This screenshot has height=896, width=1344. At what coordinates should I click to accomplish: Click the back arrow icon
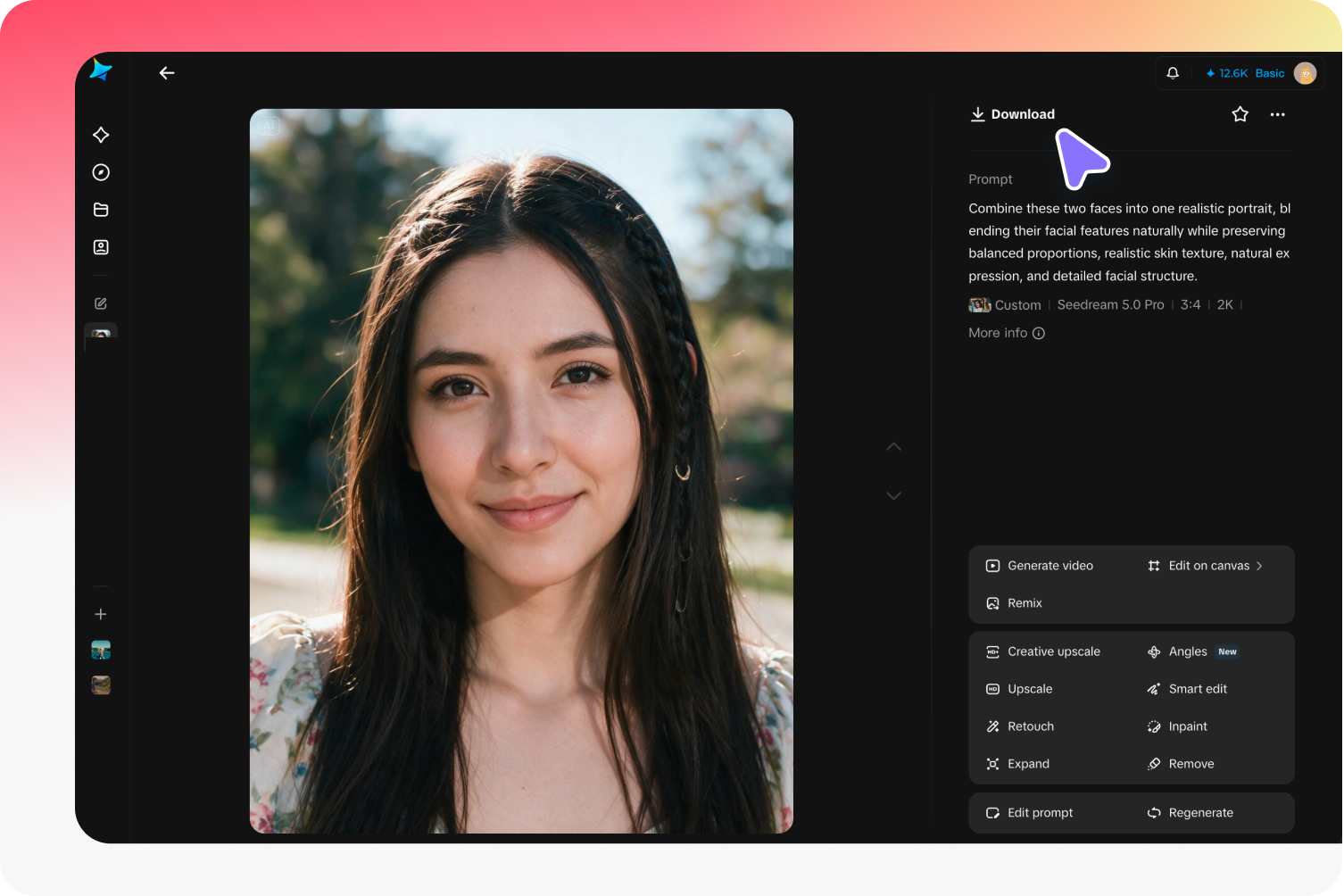(167, 73)
